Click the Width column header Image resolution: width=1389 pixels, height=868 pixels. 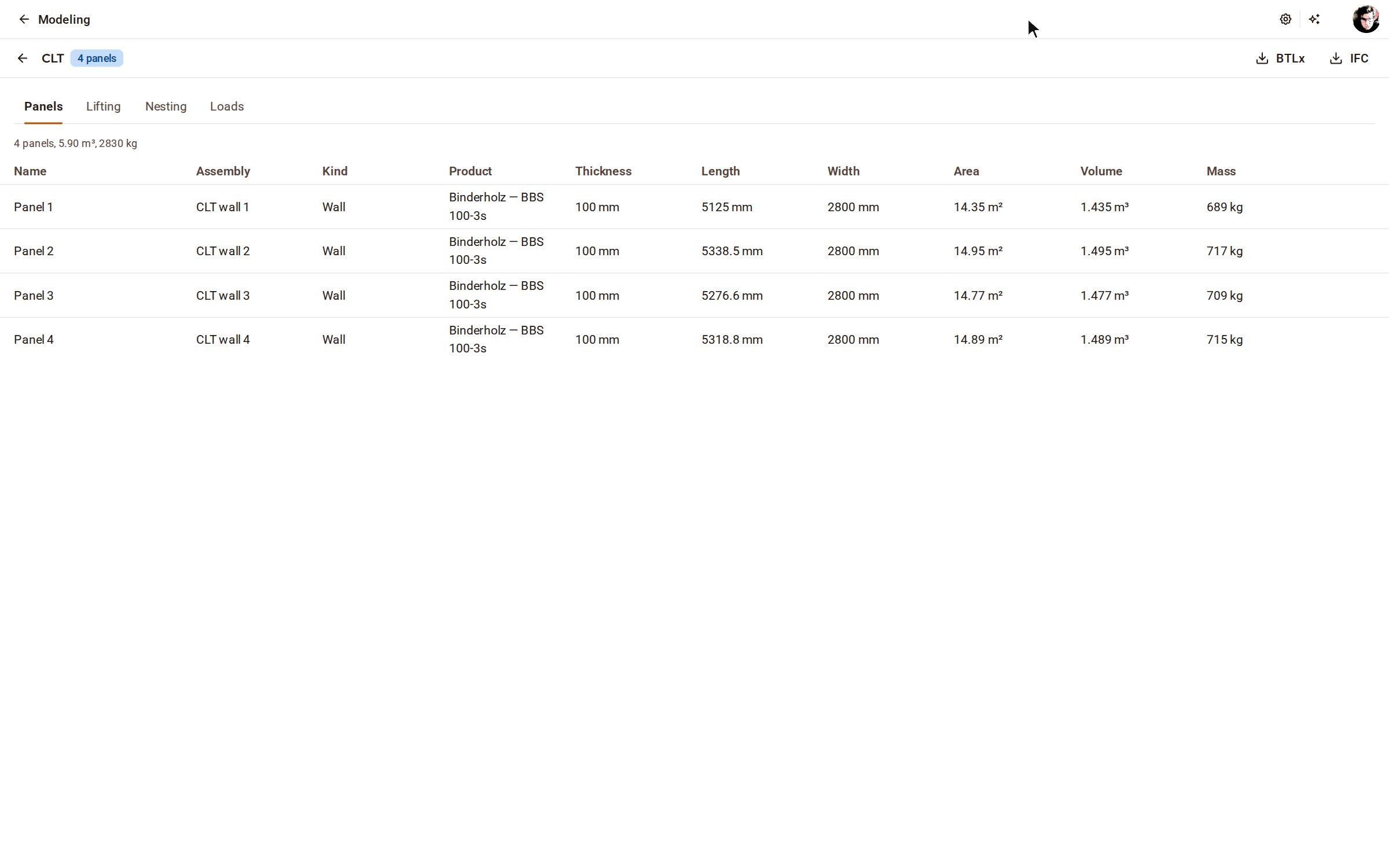pos(843,171)
